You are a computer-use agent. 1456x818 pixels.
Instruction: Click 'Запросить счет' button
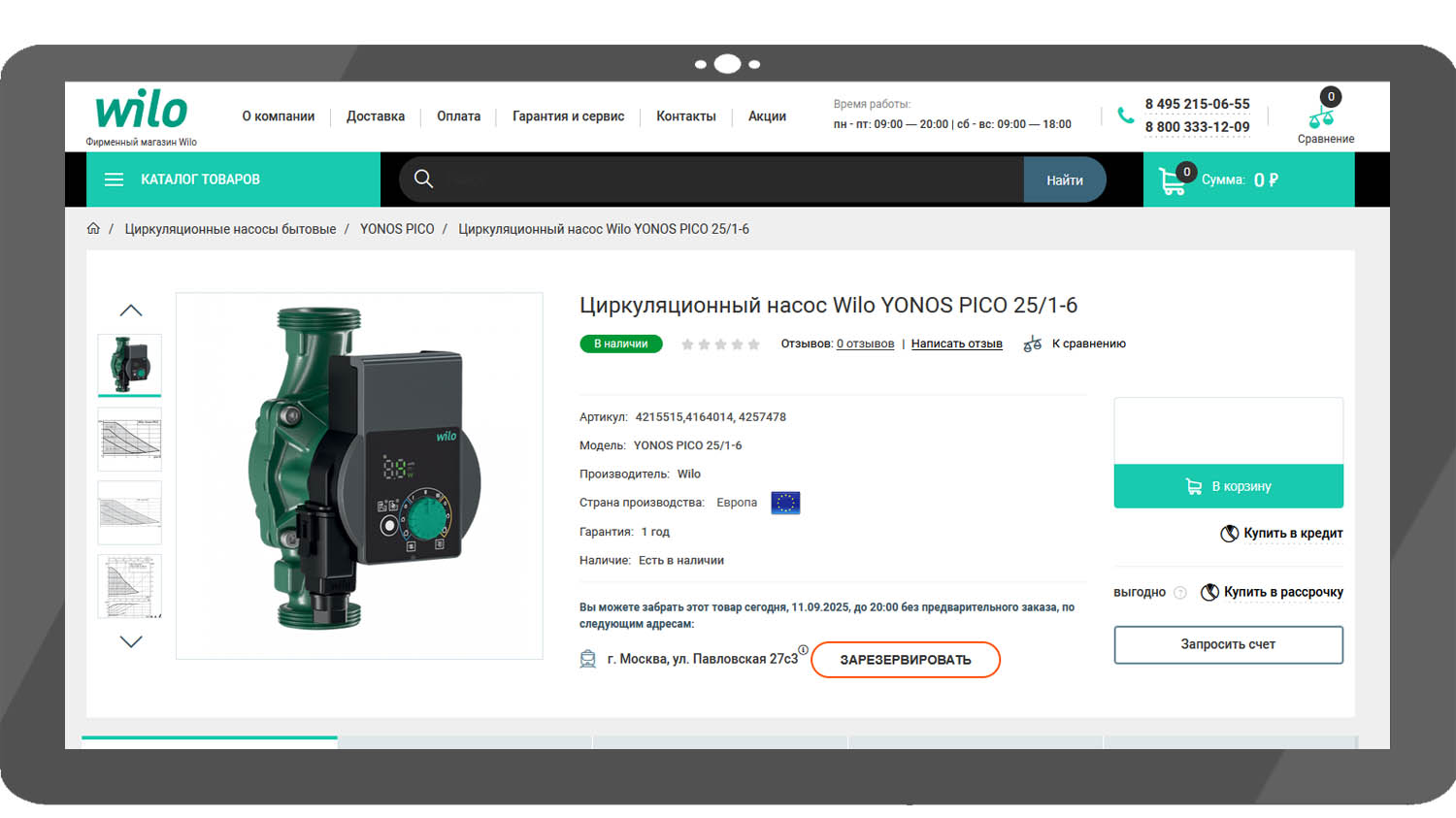point(1228,644)
